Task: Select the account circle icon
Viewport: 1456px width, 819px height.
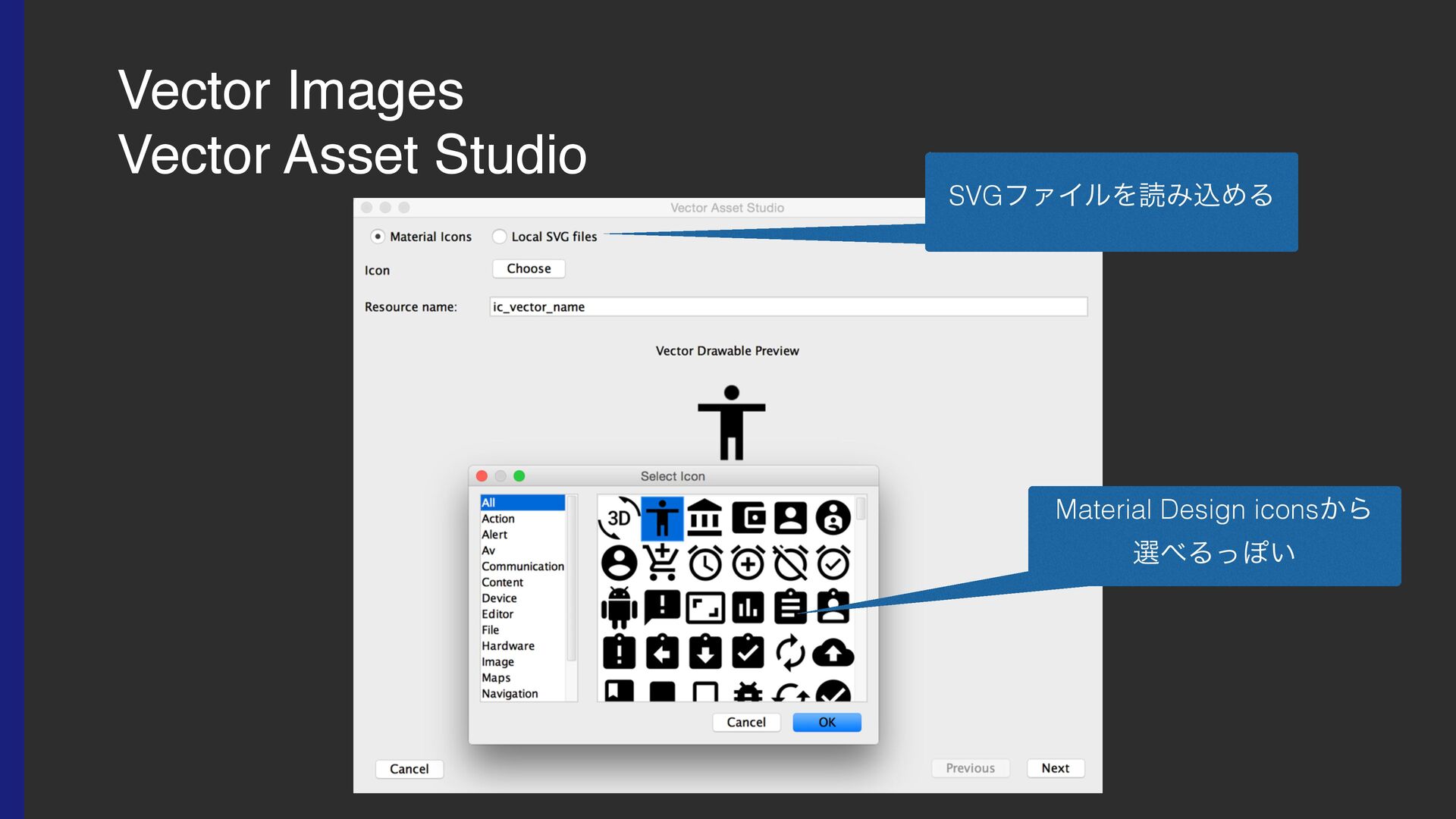Action: click(x=619, y=563)
